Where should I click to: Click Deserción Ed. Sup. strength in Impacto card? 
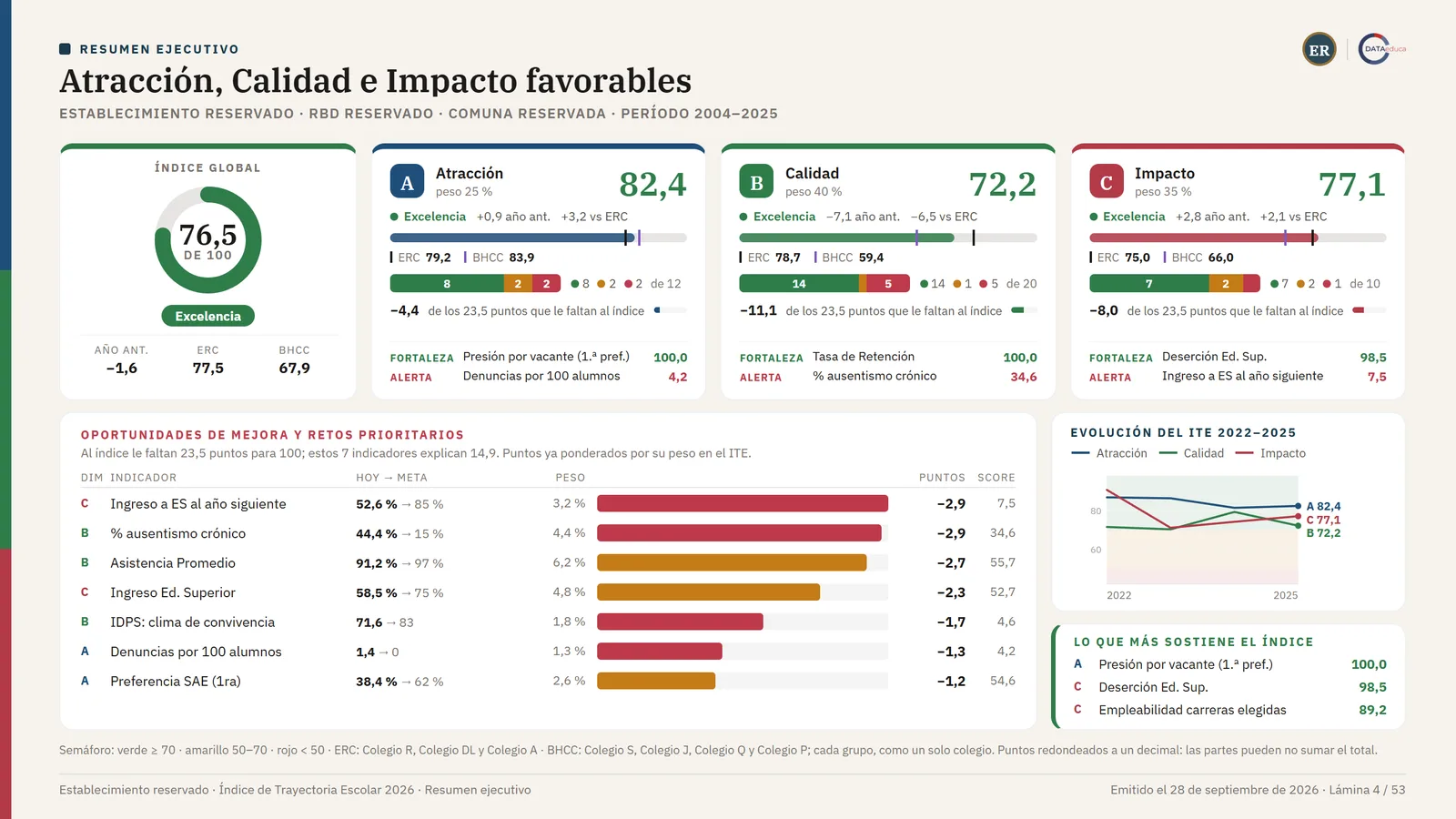pos(1214,357)
